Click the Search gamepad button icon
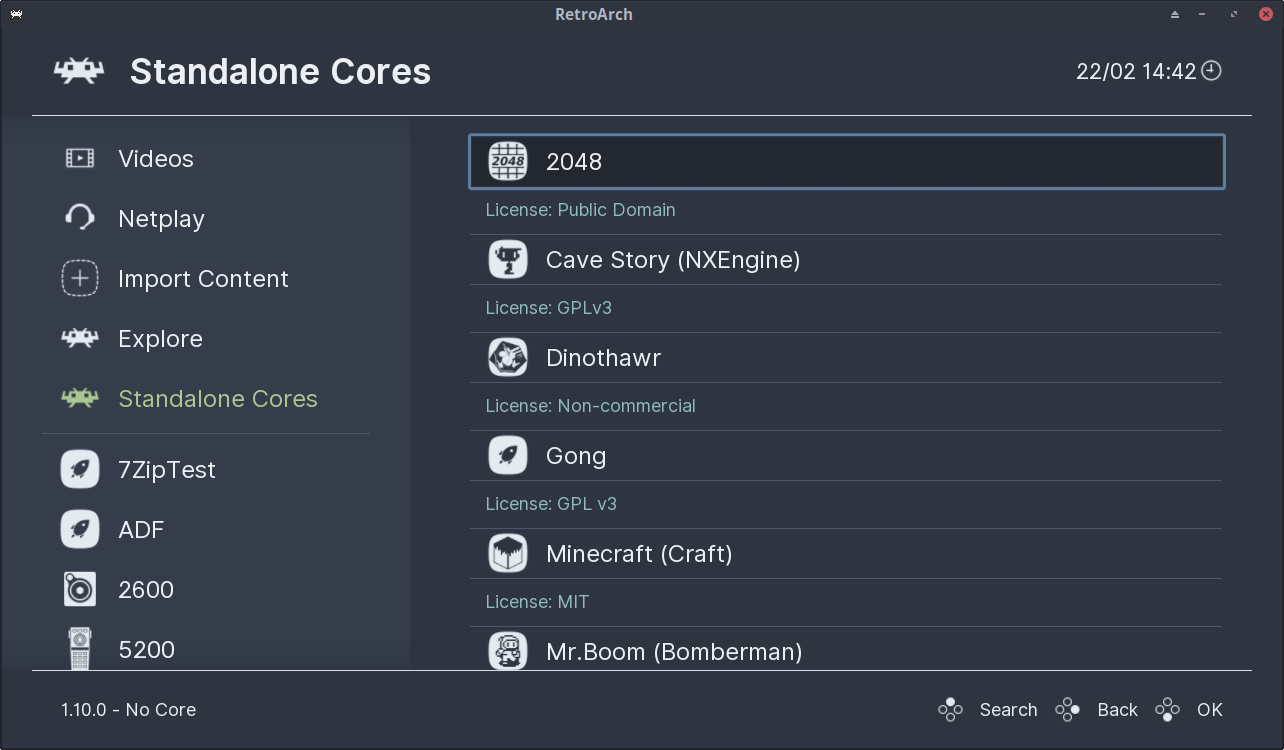This screenshot has height=750, width=1284. (950, 710)
